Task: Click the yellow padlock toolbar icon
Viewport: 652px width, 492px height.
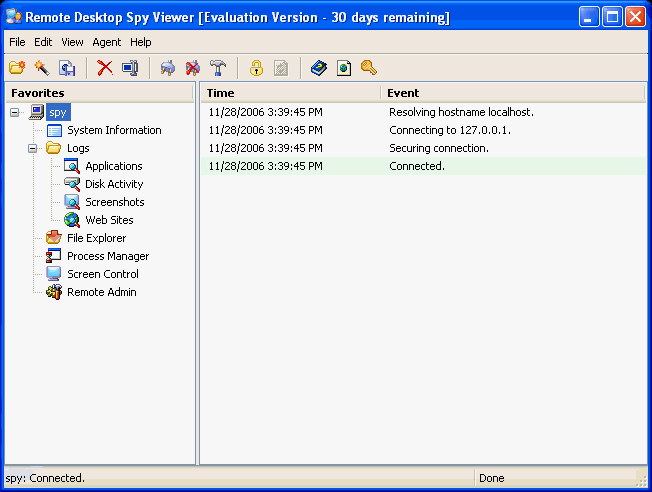Action: click(x=256, y=68)
